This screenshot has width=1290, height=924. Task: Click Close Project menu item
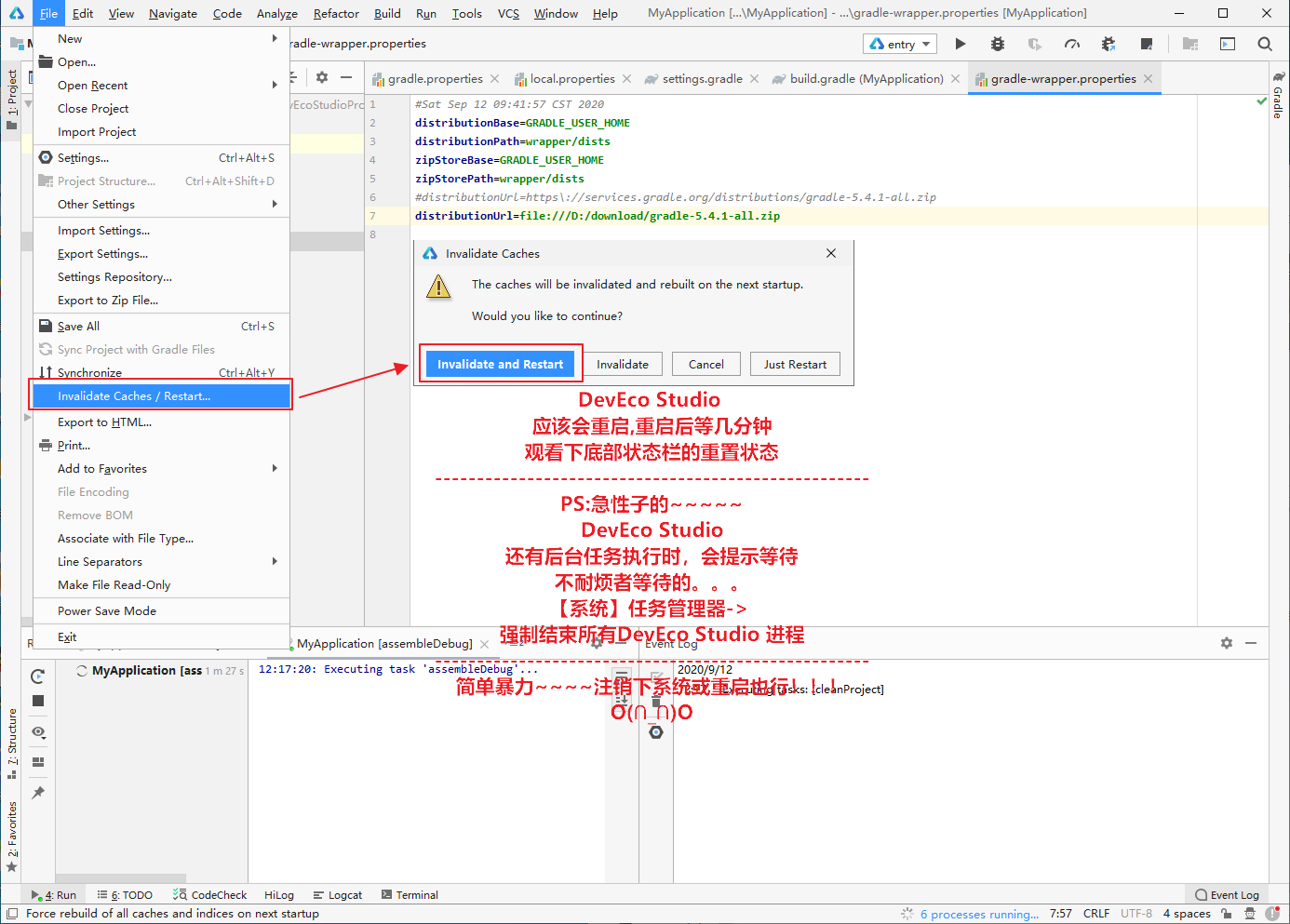[161, 108]
